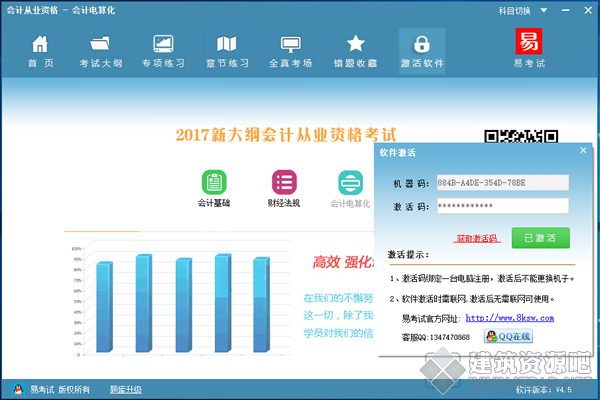Click the bar chart graphic
The width and height of the screenshot is (600, 400).
point(180,299)
